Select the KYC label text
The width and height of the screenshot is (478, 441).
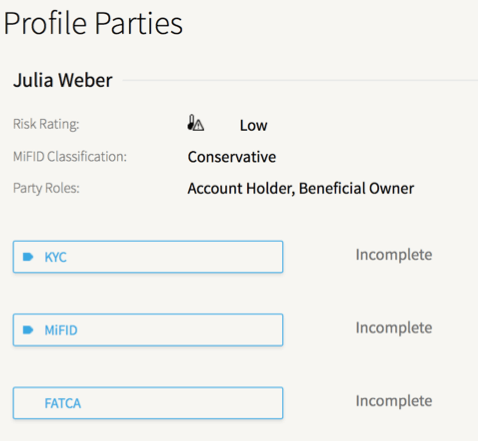pos(56,257)
